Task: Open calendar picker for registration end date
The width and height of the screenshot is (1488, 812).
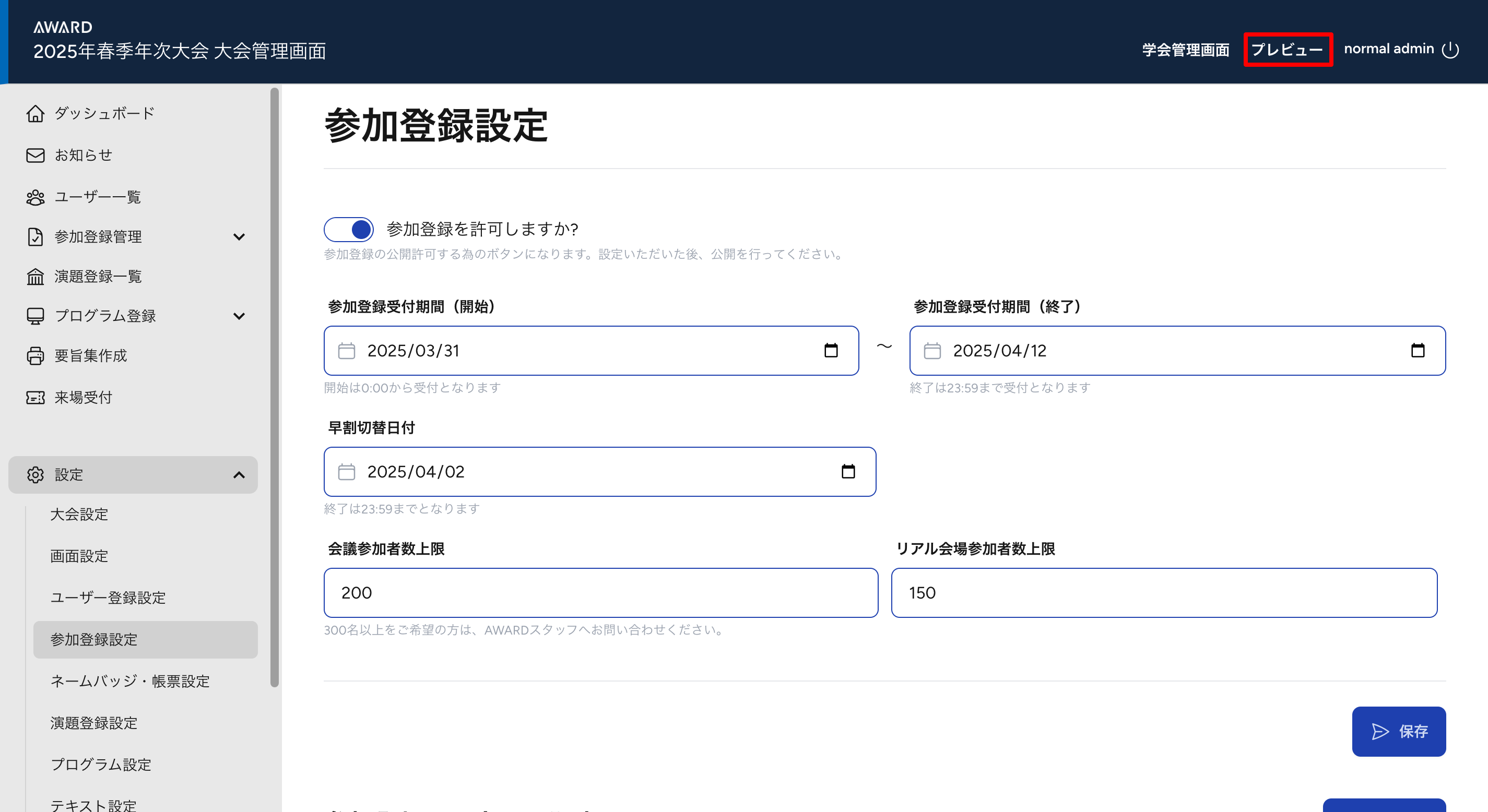Action: pyautogui.click(x=1417, y=351)
